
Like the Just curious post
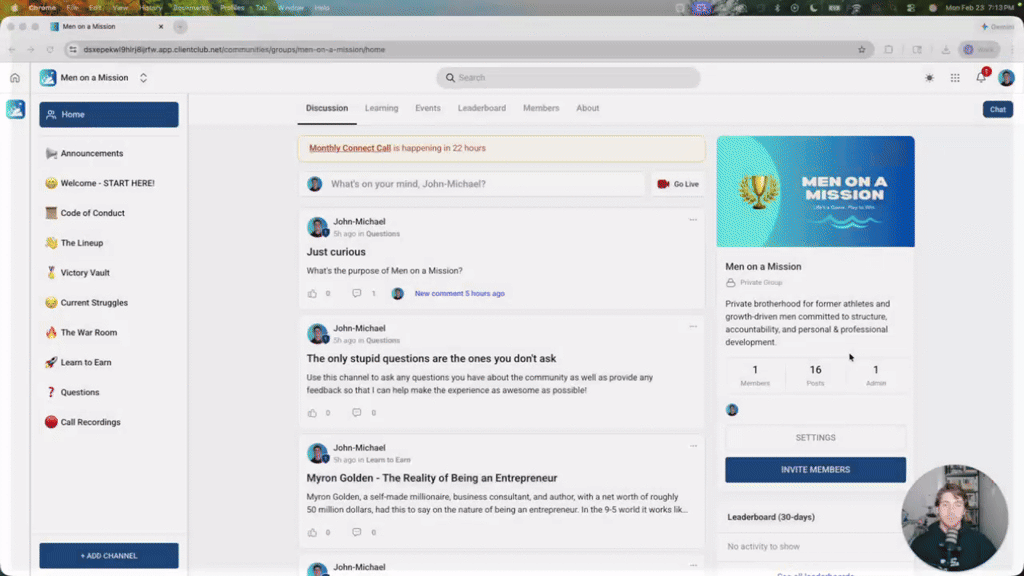coord(312,294)
